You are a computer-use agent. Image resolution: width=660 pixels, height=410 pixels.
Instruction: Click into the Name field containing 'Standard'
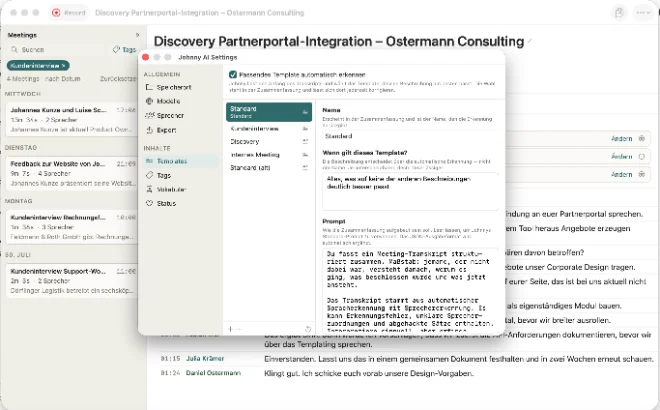410,136
